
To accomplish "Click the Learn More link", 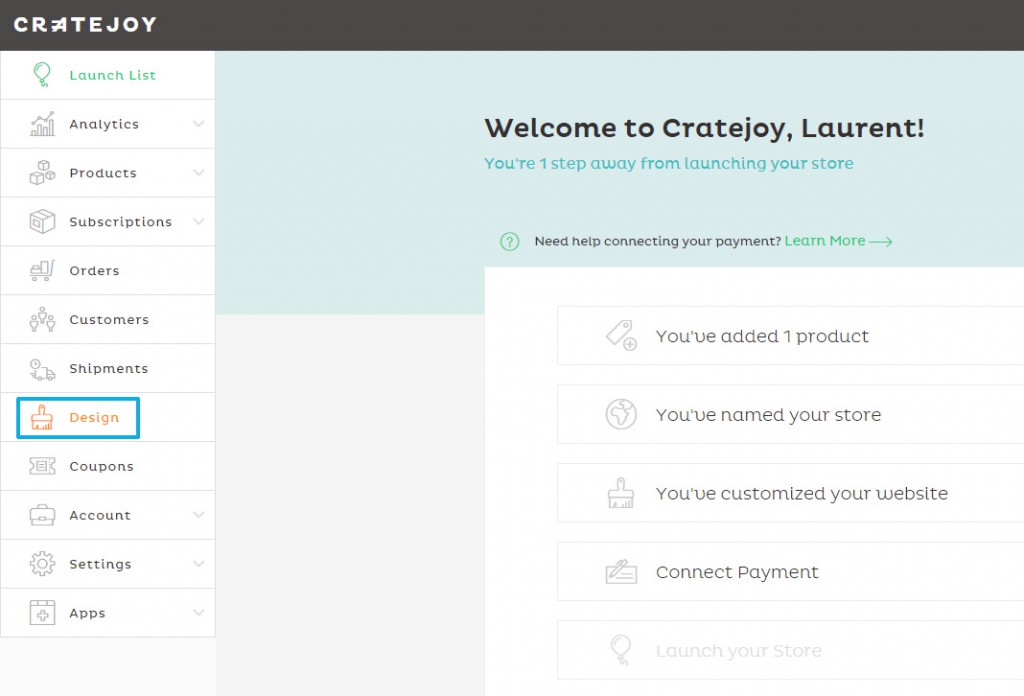I will click(x=825, y=241).
